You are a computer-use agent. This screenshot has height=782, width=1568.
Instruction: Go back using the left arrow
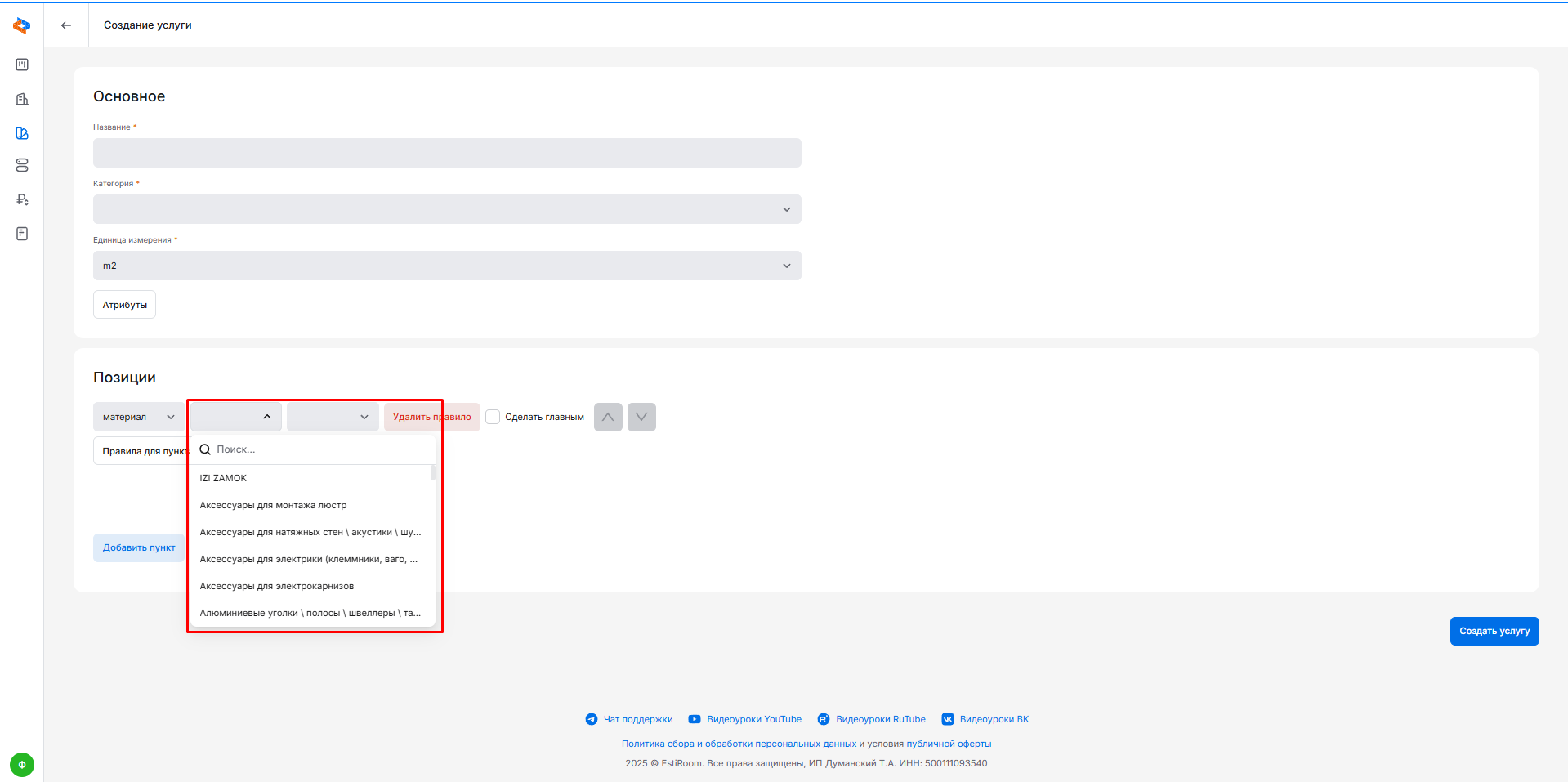(x=66, y=25)
